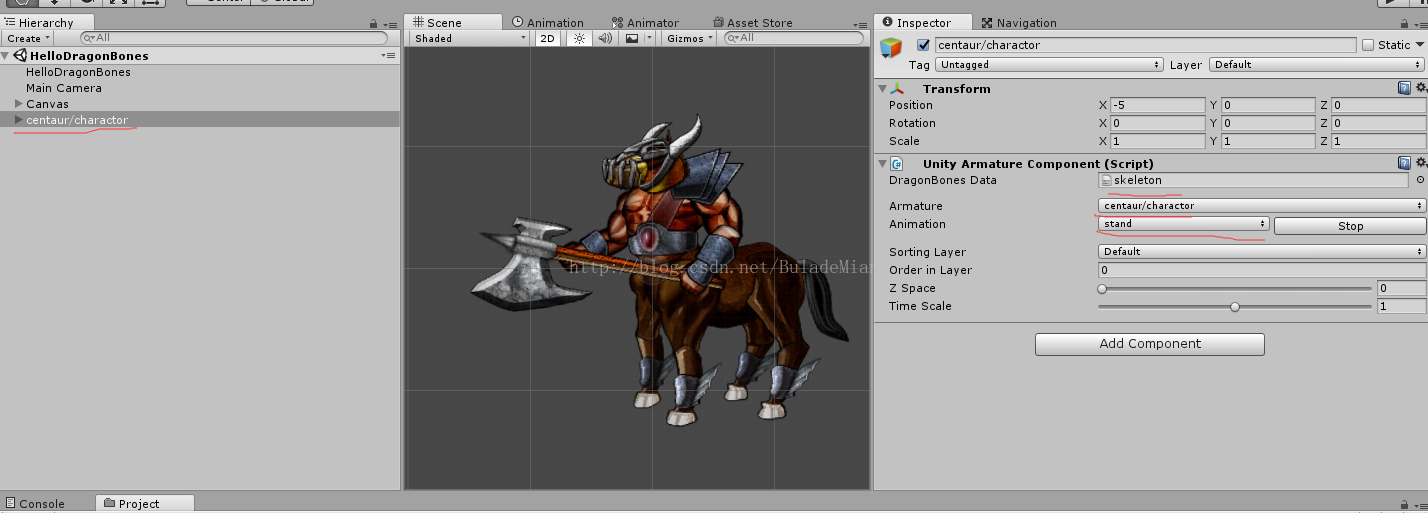Open Scene view panel options menu

[x=861, y=24]
